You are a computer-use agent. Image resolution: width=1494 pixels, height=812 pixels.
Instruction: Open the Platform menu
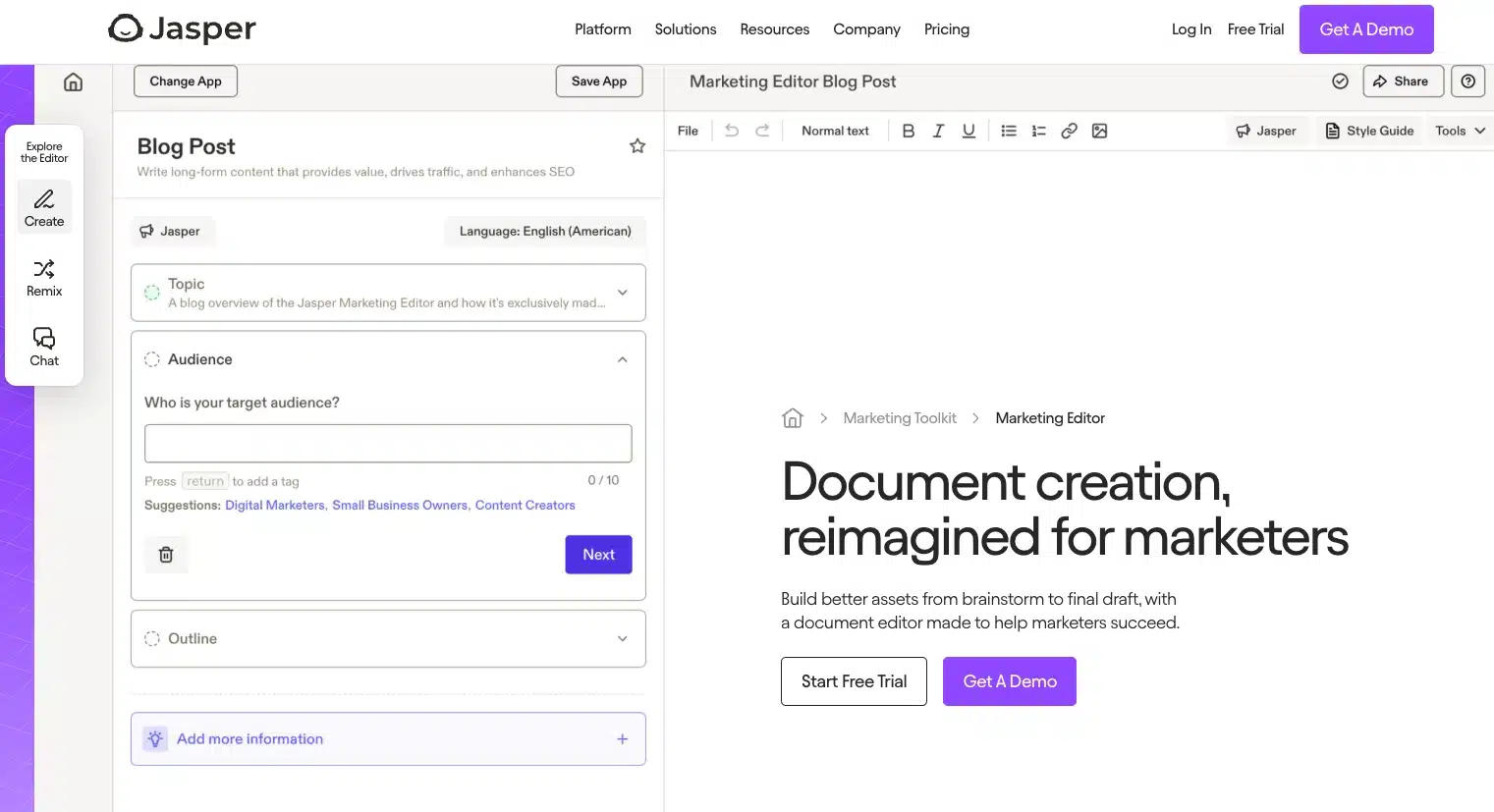[x=603, y=29]
